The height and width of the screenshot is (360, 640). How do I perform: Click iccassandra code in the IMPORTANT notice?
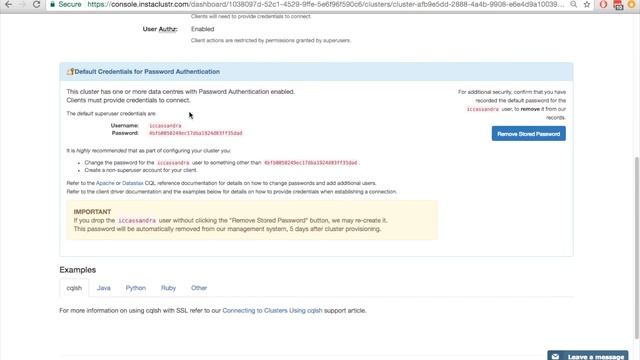(x=137, y=221)
